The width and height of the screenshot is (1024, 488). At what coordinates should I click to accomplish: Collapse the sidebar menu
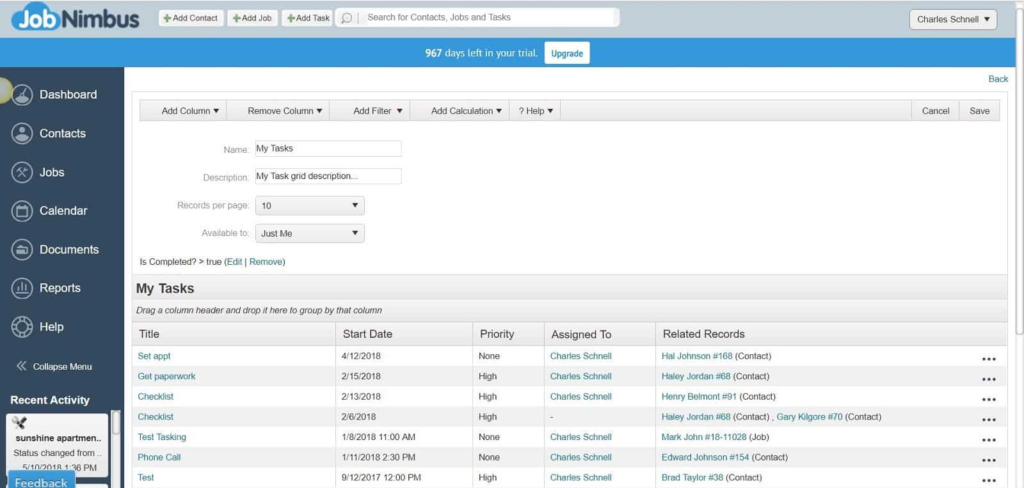[x=54, y=366]
